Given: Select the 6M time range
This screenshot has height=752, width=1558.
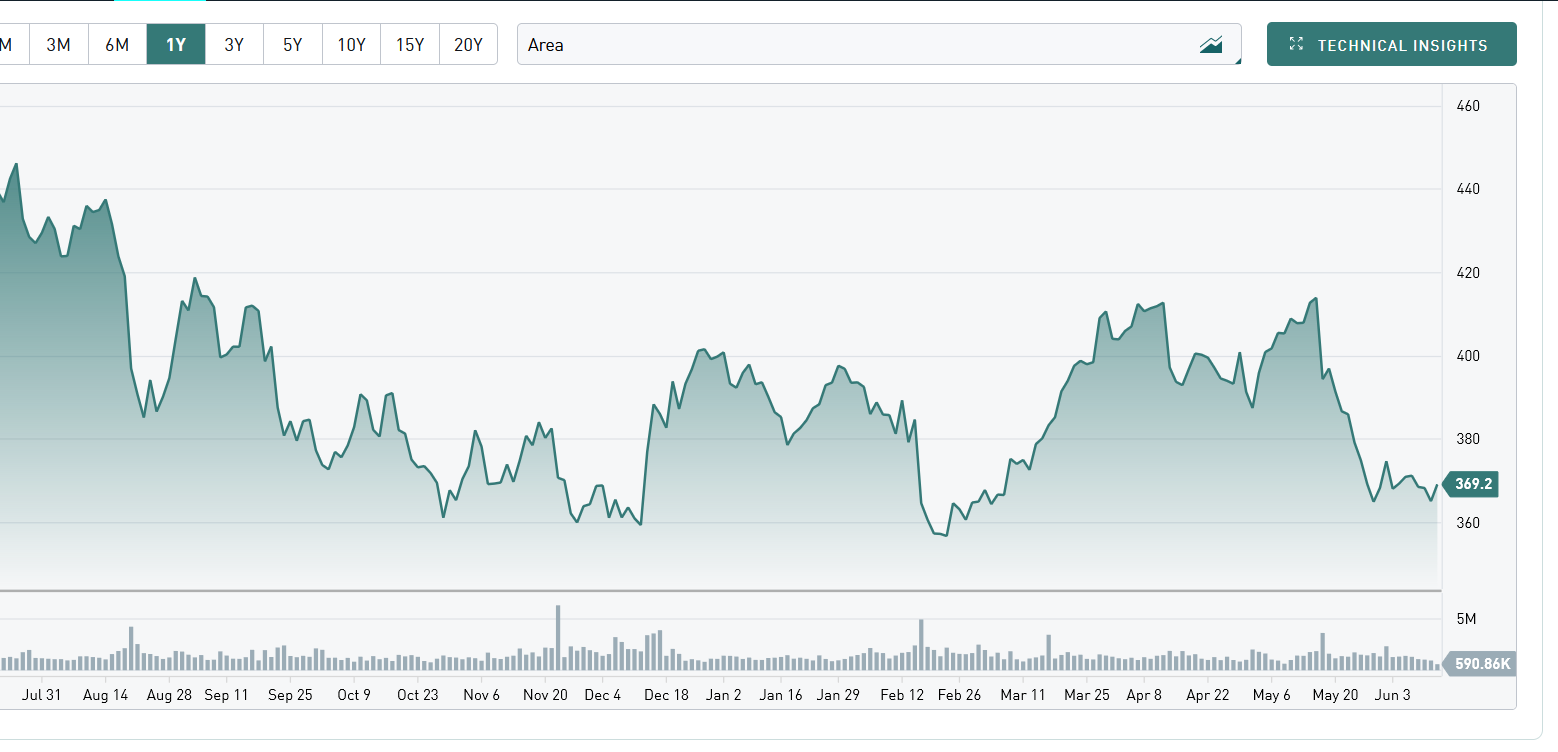Looking at the screenshot, I should click(x=117, y=45).
